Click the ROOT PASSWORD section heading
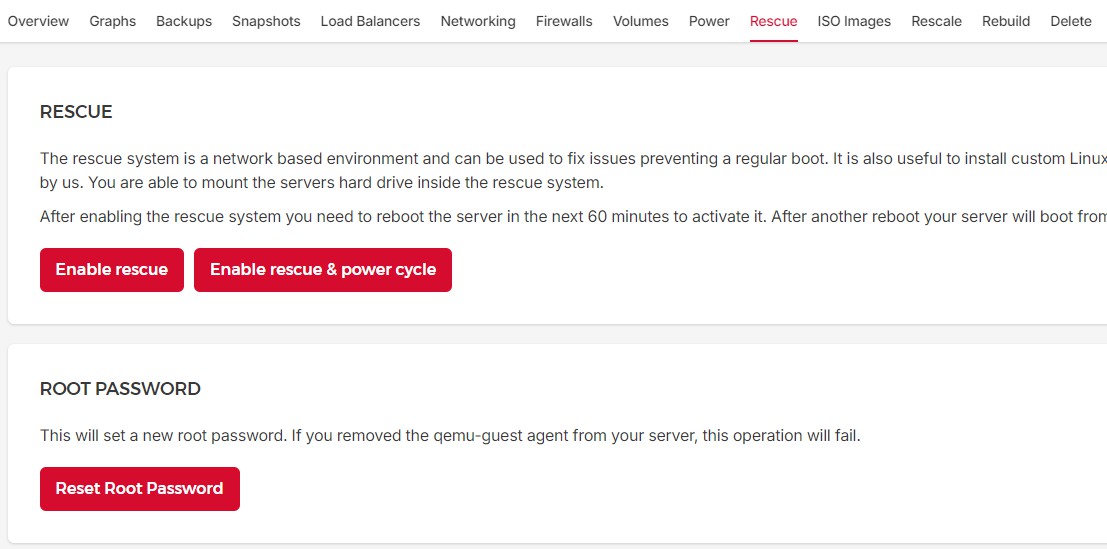1107x549 pixels. point(120,389)
